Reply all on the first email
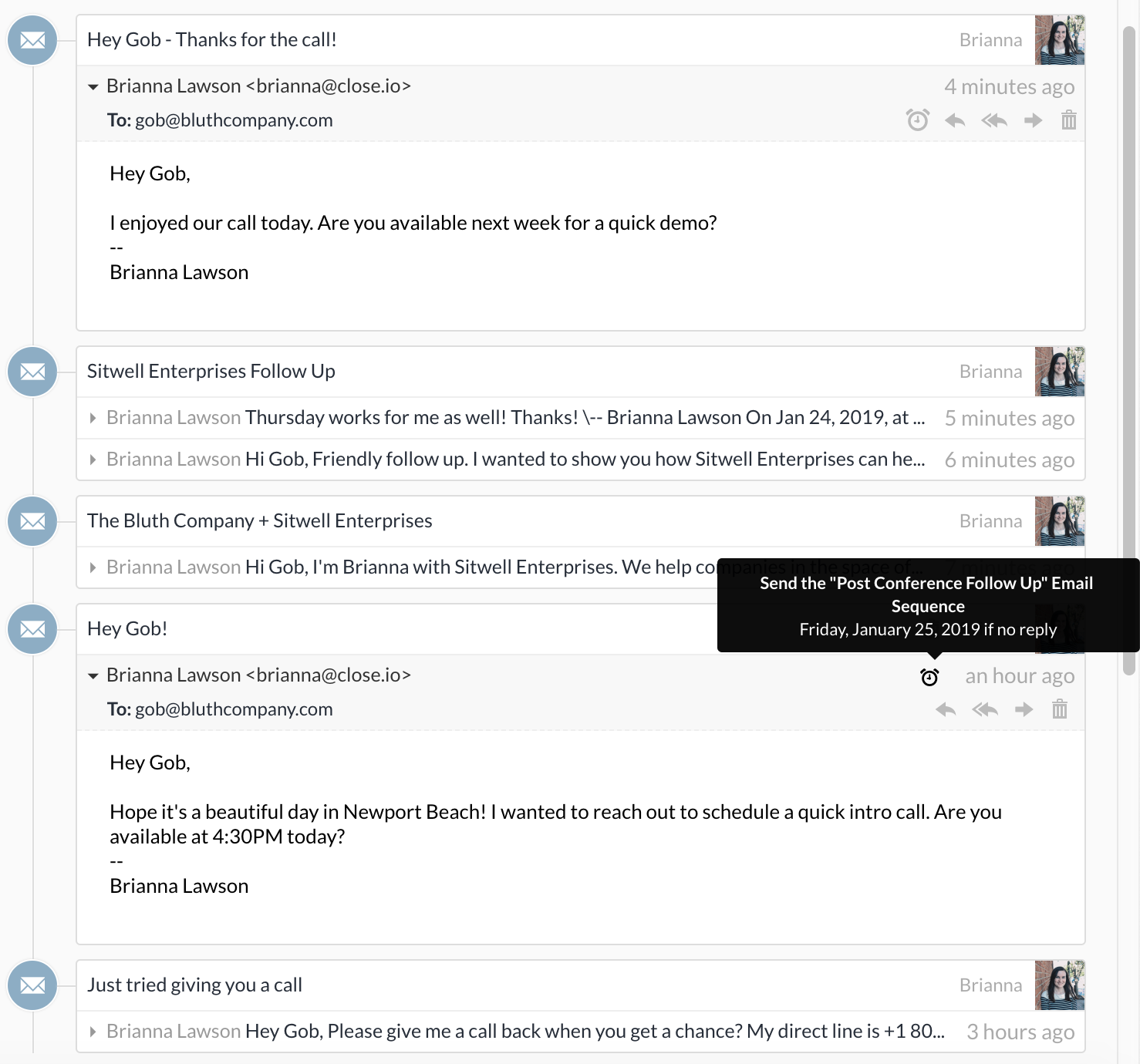1140x1064 pixels. 994,120
